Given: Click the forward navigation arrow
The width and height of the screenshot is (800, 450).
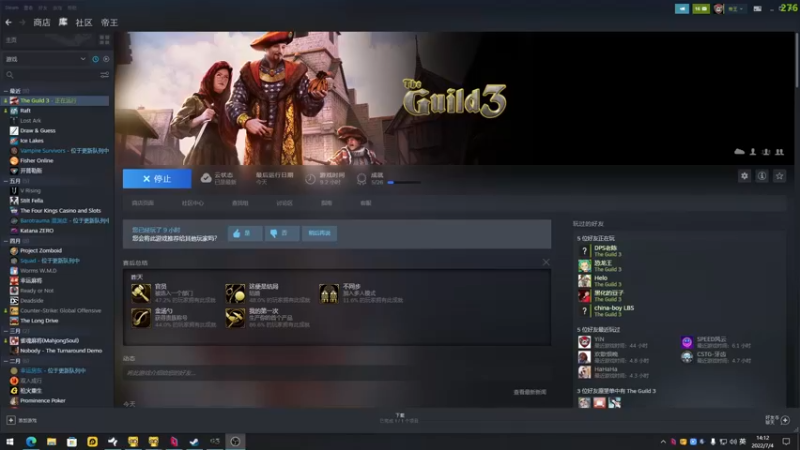Looking at the screenshot, I should pos(22,22).
